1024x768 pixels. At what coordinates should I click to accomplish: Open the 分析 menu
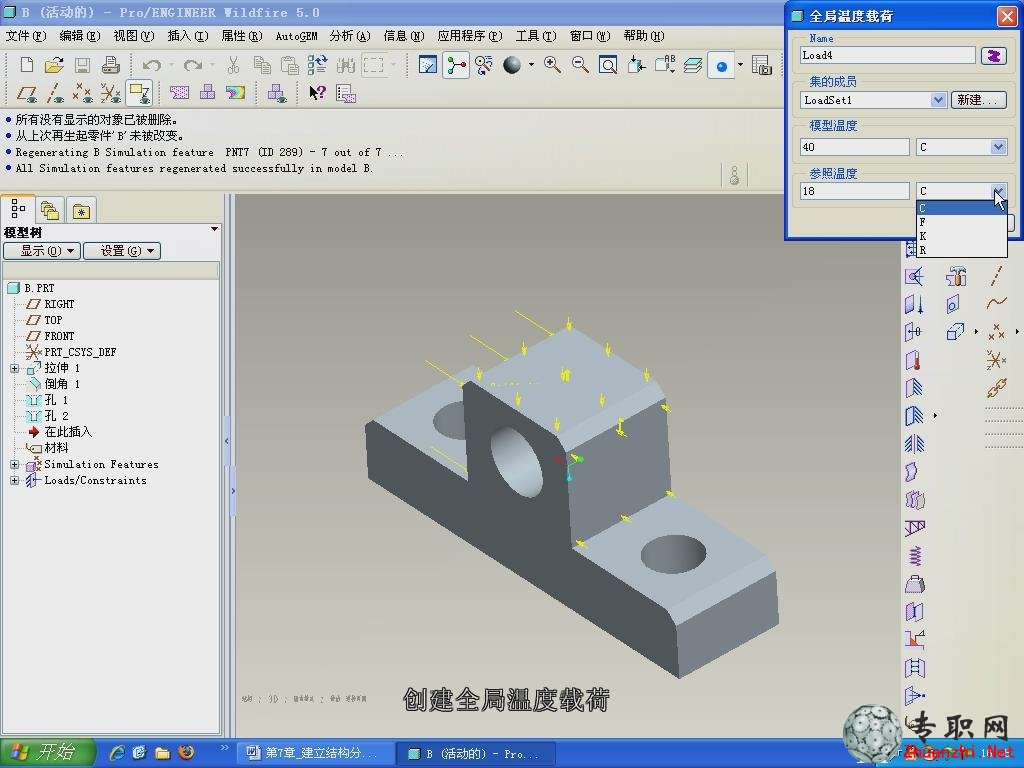350,36
